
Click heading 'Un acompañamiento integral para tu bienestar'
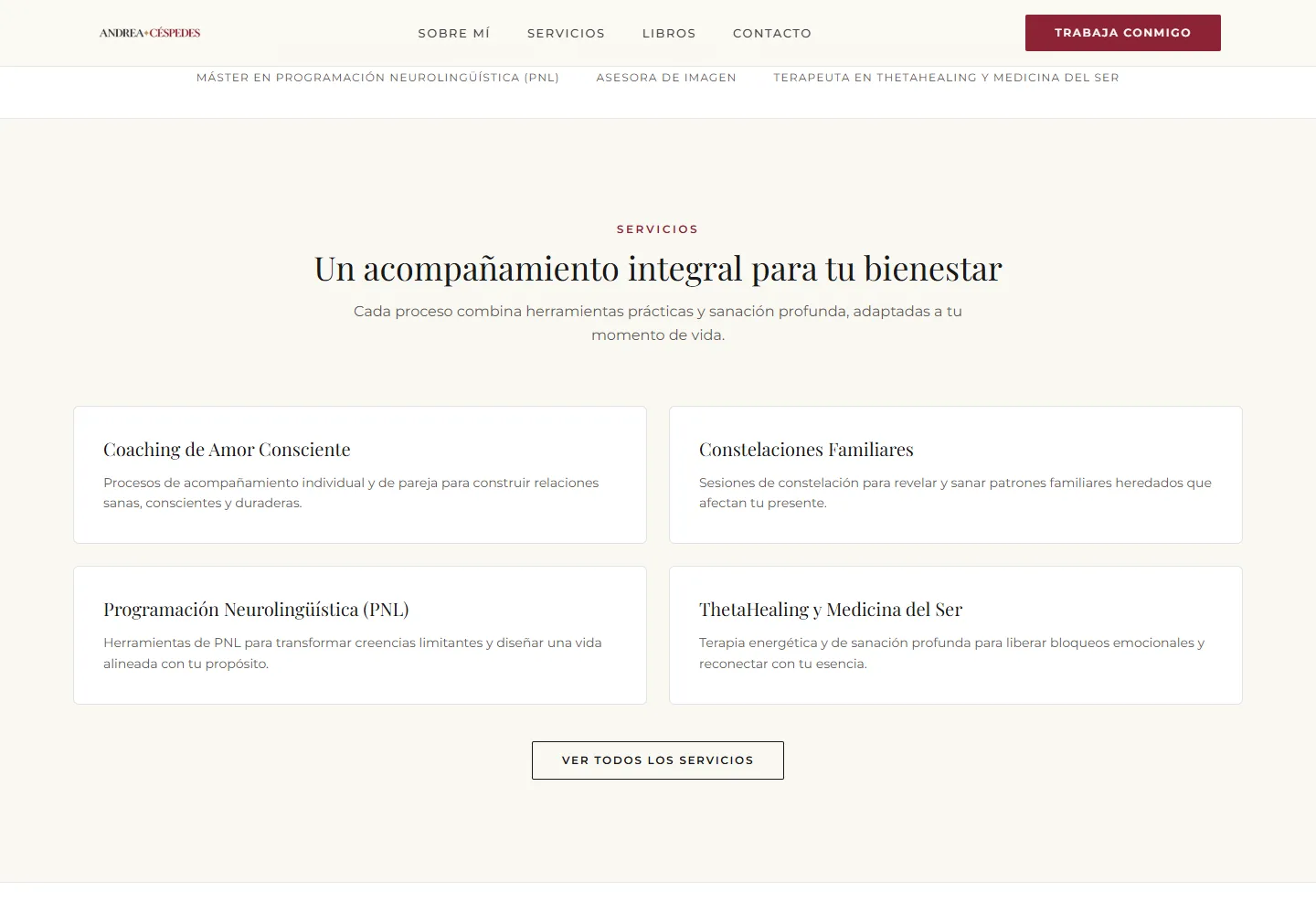[658, 269]
